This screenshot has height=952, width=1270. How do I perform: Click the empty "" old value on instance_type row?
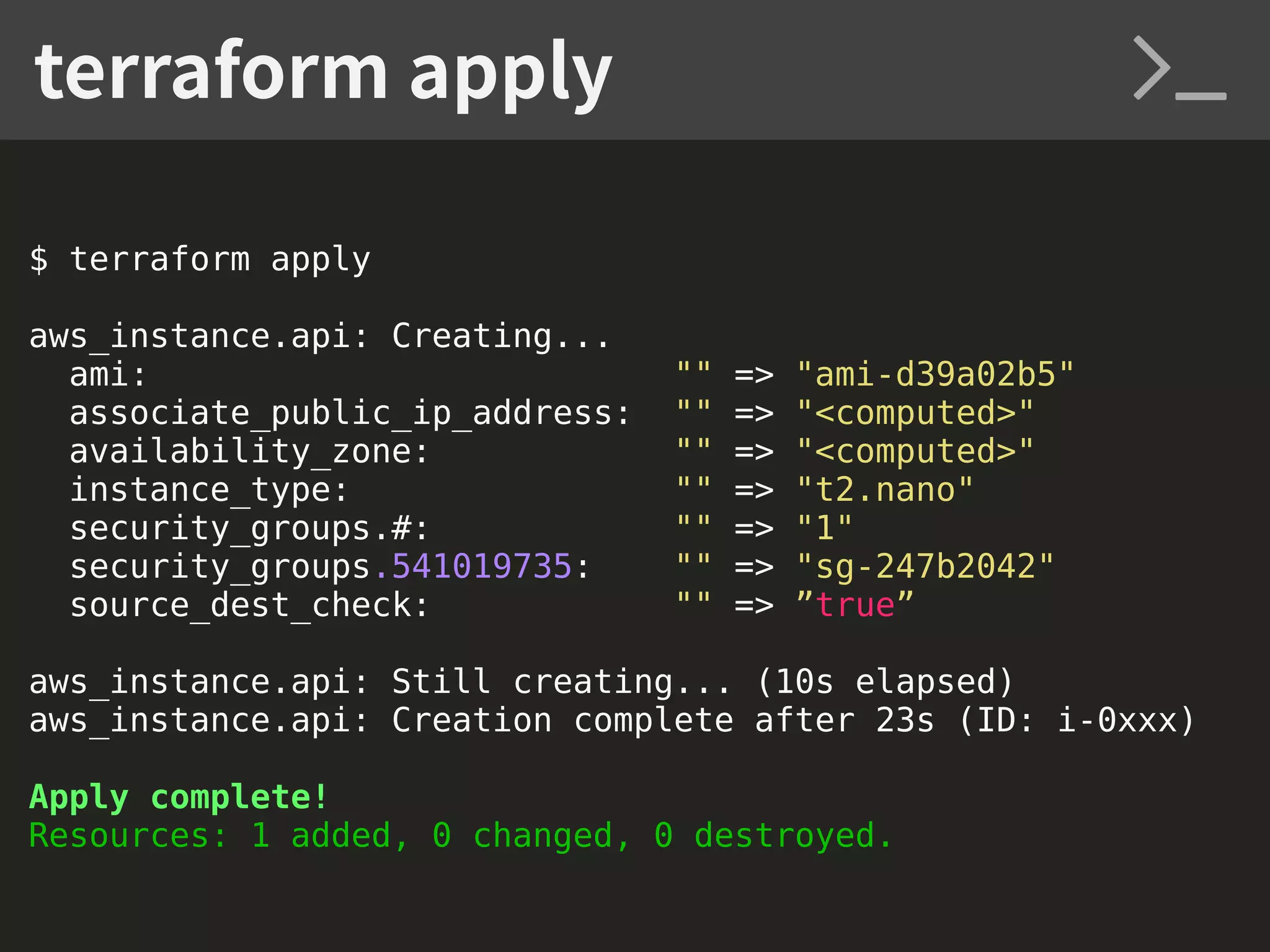pos(694,483)
